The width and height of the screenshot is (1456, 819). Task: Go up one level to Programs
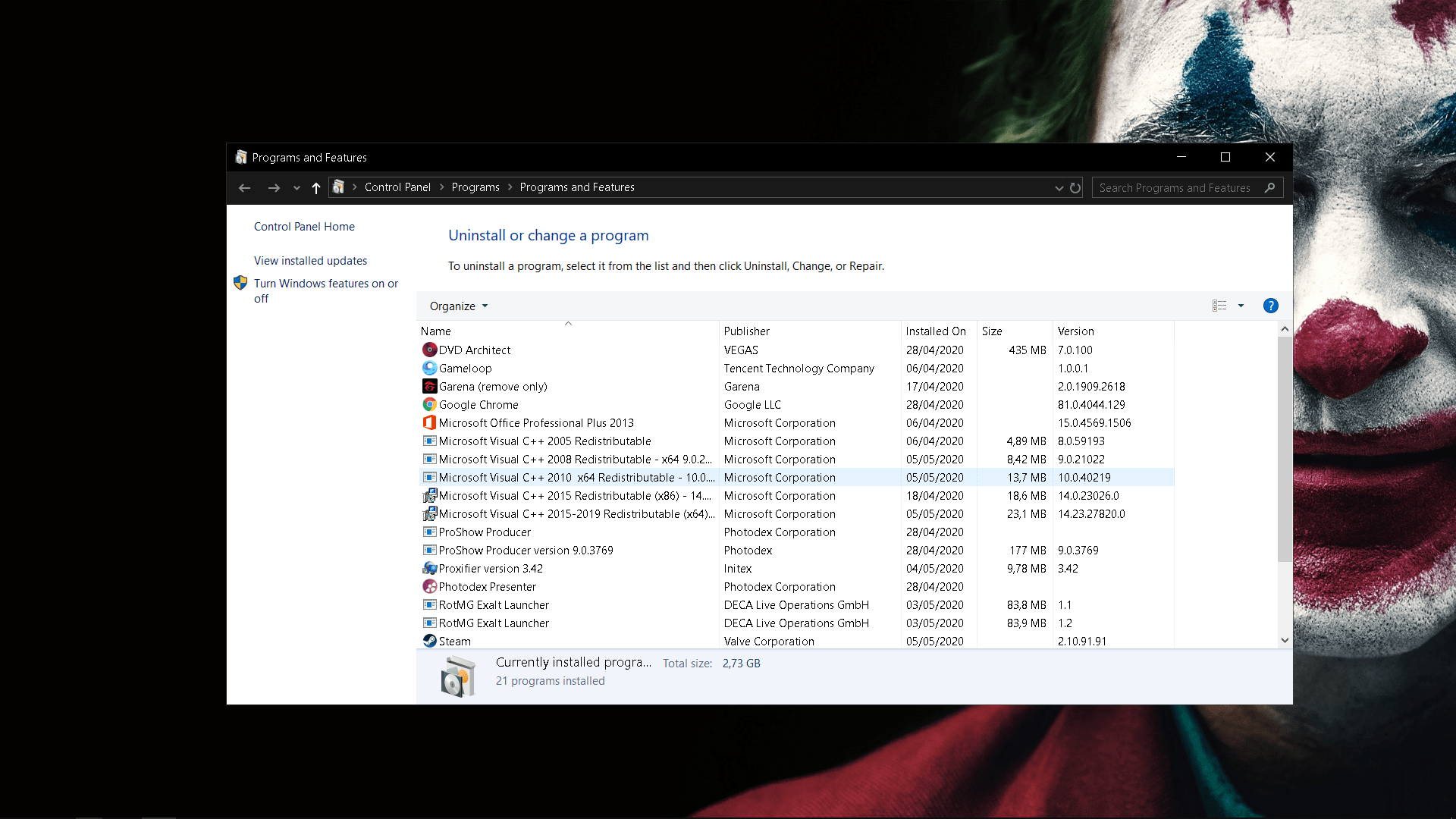point(316,188)
